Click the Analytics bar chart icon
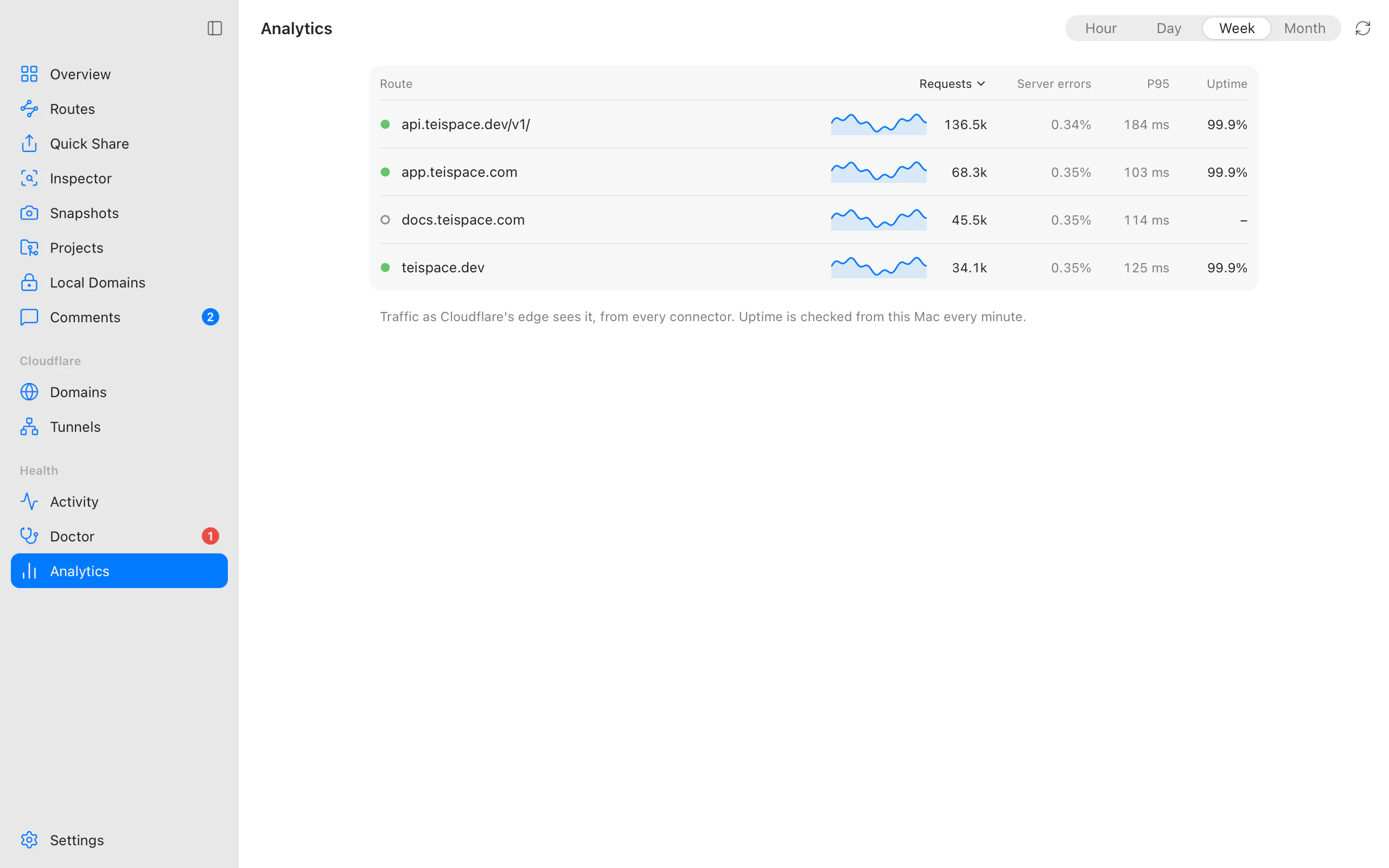The height and width of the screenshot is (868, 1389). pos(29,571)
